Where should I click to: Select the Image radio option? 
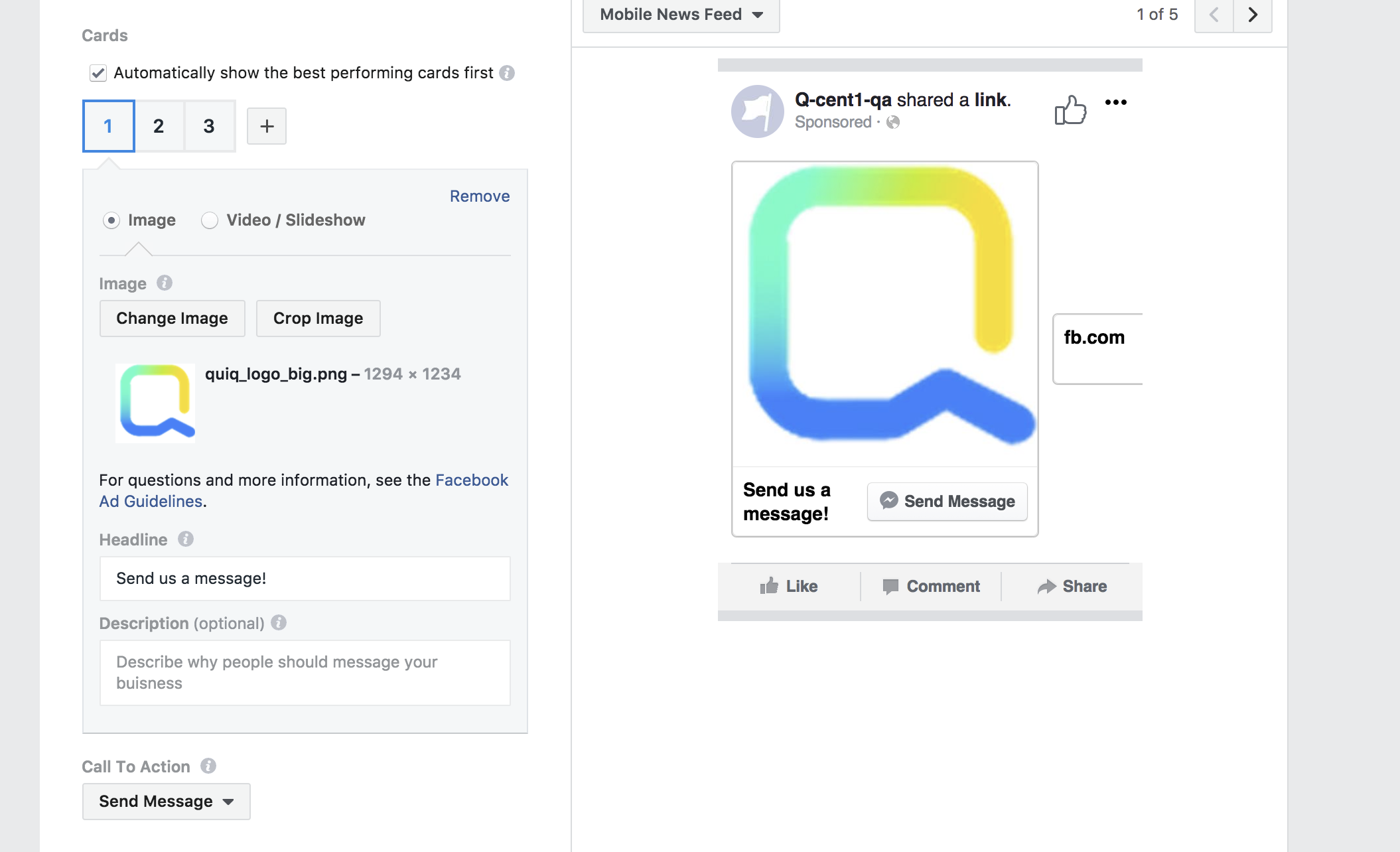[x=111, y=220]
